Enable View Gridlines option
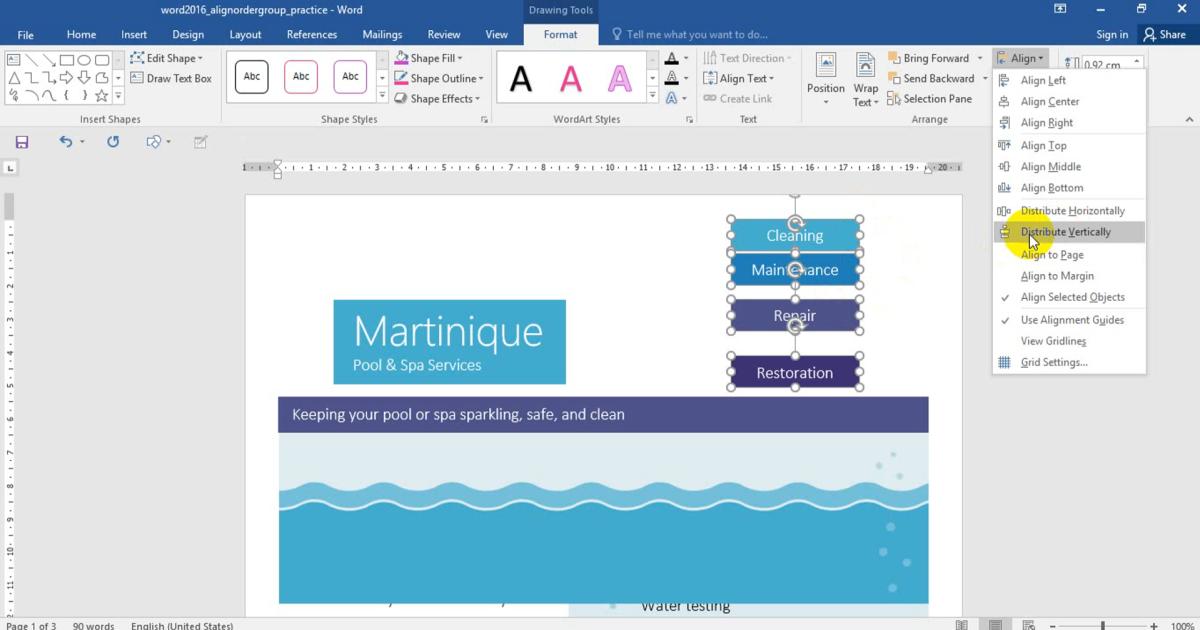1200x630 pixels. 1053,341
